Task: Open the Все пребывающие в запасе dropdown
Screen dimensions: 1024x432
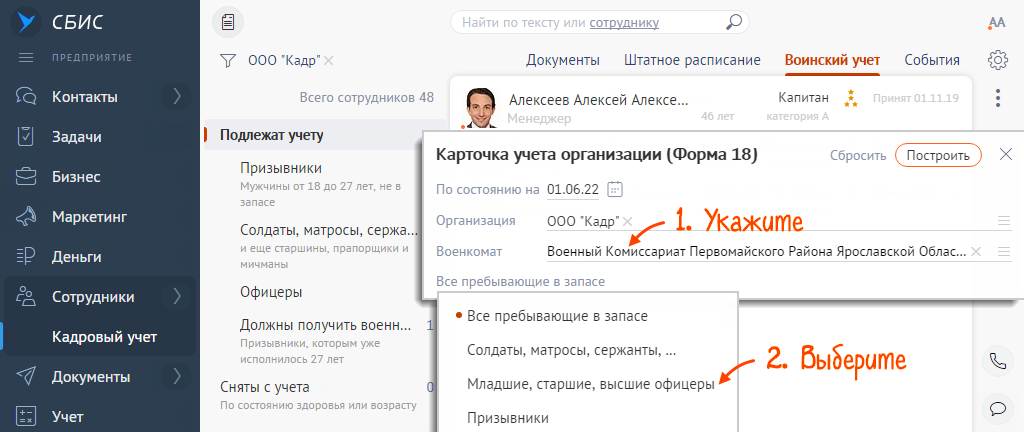Action: point(520,282)
